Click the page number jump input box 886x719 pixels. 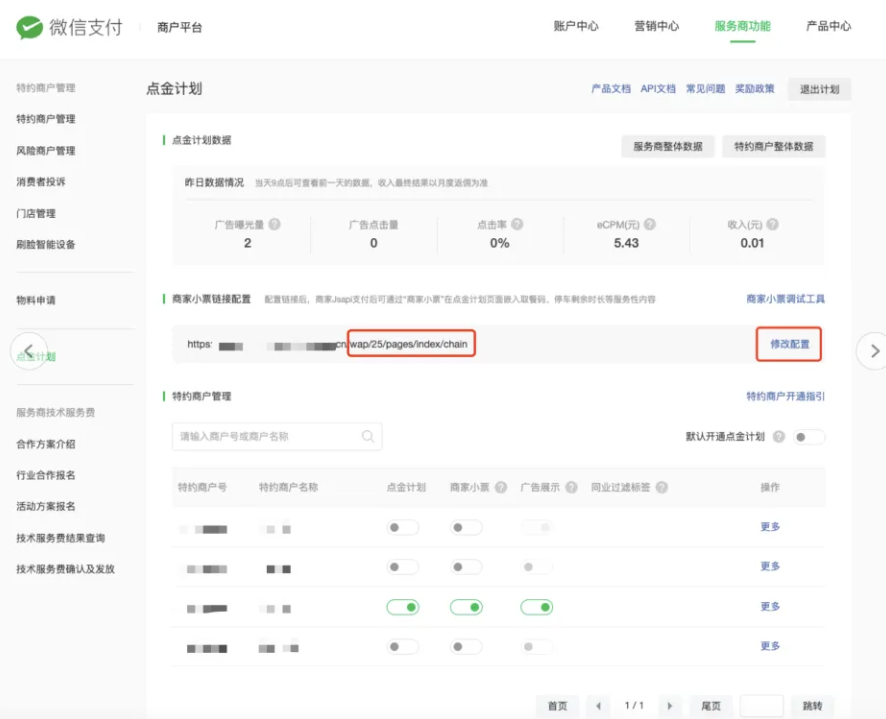click(x=762, y=706)
